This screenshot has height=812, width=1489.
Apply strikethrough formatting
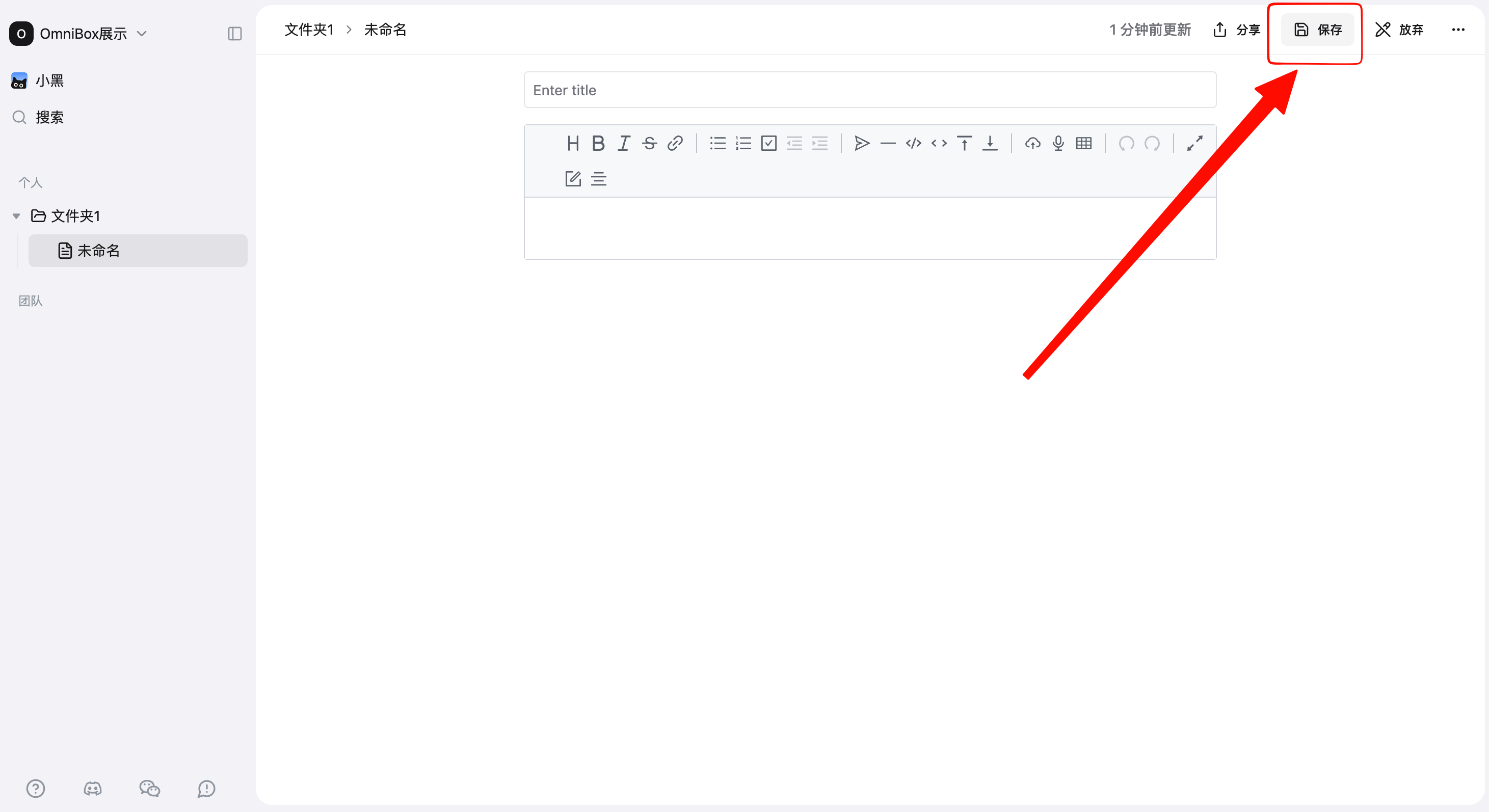tap(649, 143)
